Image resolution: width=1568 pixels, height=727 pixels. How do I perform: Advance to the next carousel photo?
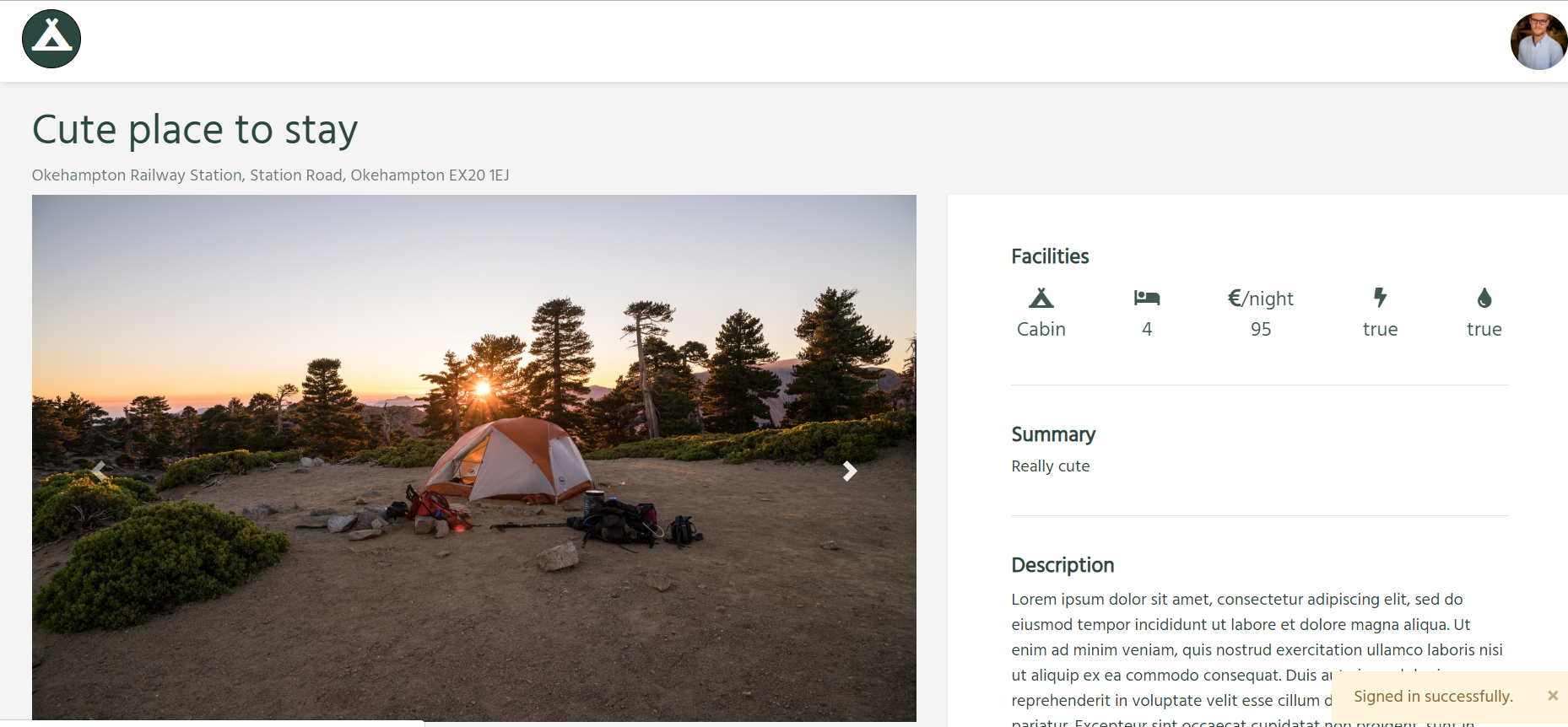click(x=850, y=471)
